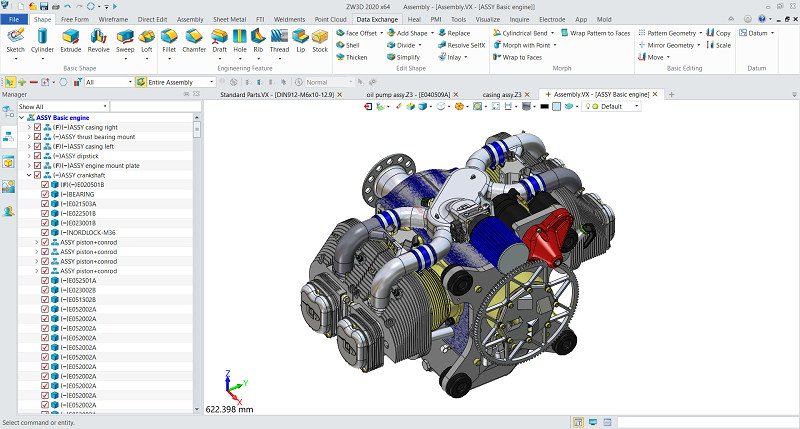Collapse the ASSY crankshaft tree node
This screenshot has width=800, height=429.
click(x=29, y=175)
